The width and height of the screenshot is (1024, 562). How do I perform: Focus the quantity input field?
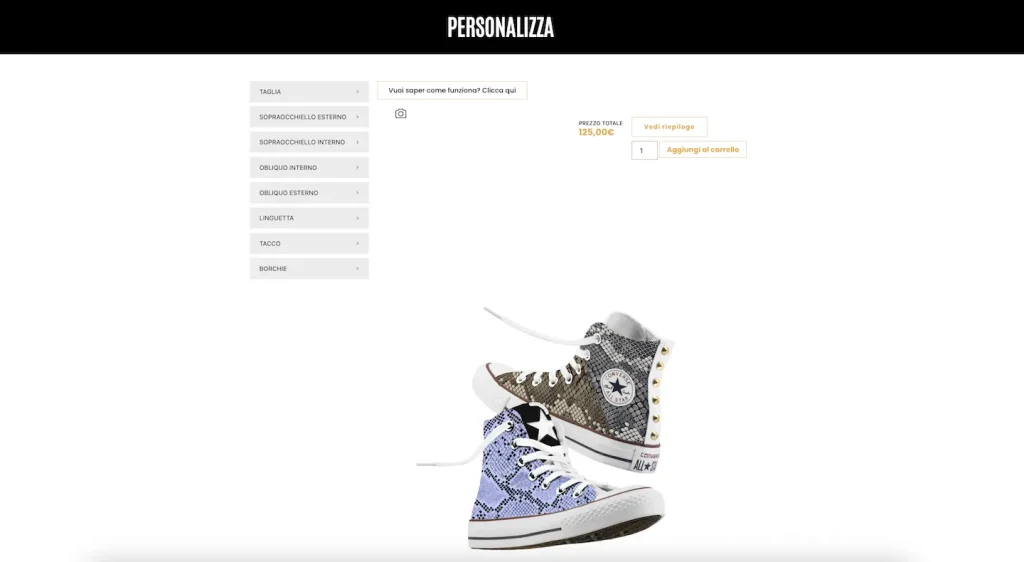point(644,150)
